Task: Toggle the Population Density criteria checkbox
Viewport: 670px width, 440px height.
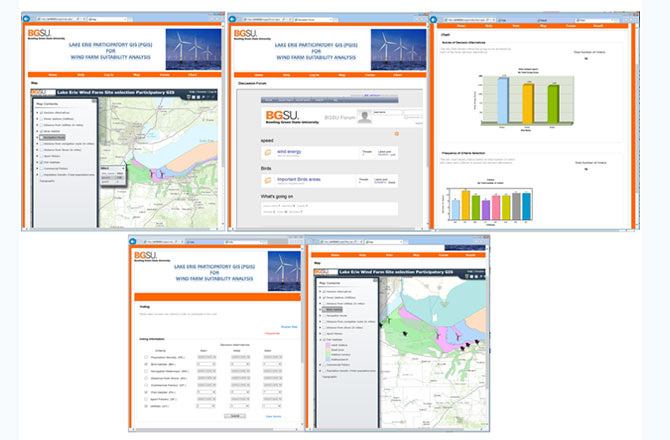Action: pos(147,357)
